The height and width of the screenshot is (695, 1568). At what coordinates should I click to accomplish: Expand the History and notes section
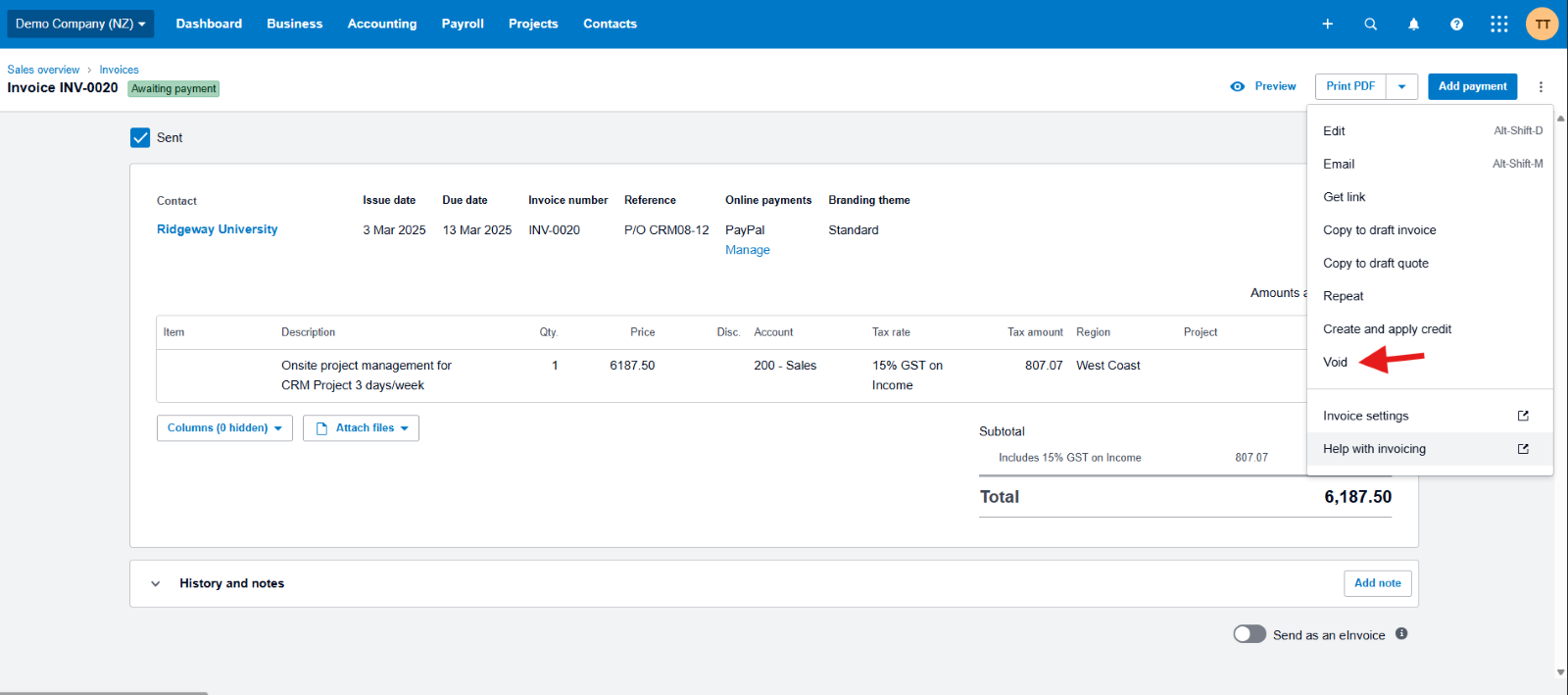(156, 583)
